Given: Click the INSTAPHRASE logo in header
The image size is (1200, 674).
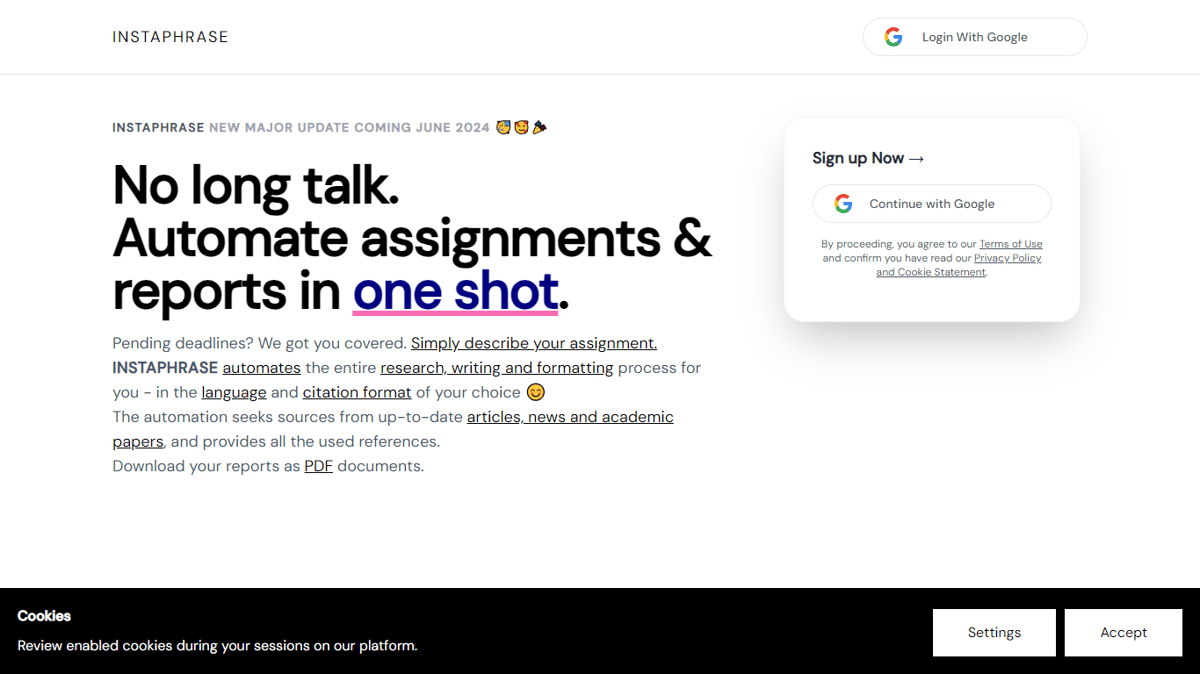Looking at the screenshot, I should coord(170,37).
